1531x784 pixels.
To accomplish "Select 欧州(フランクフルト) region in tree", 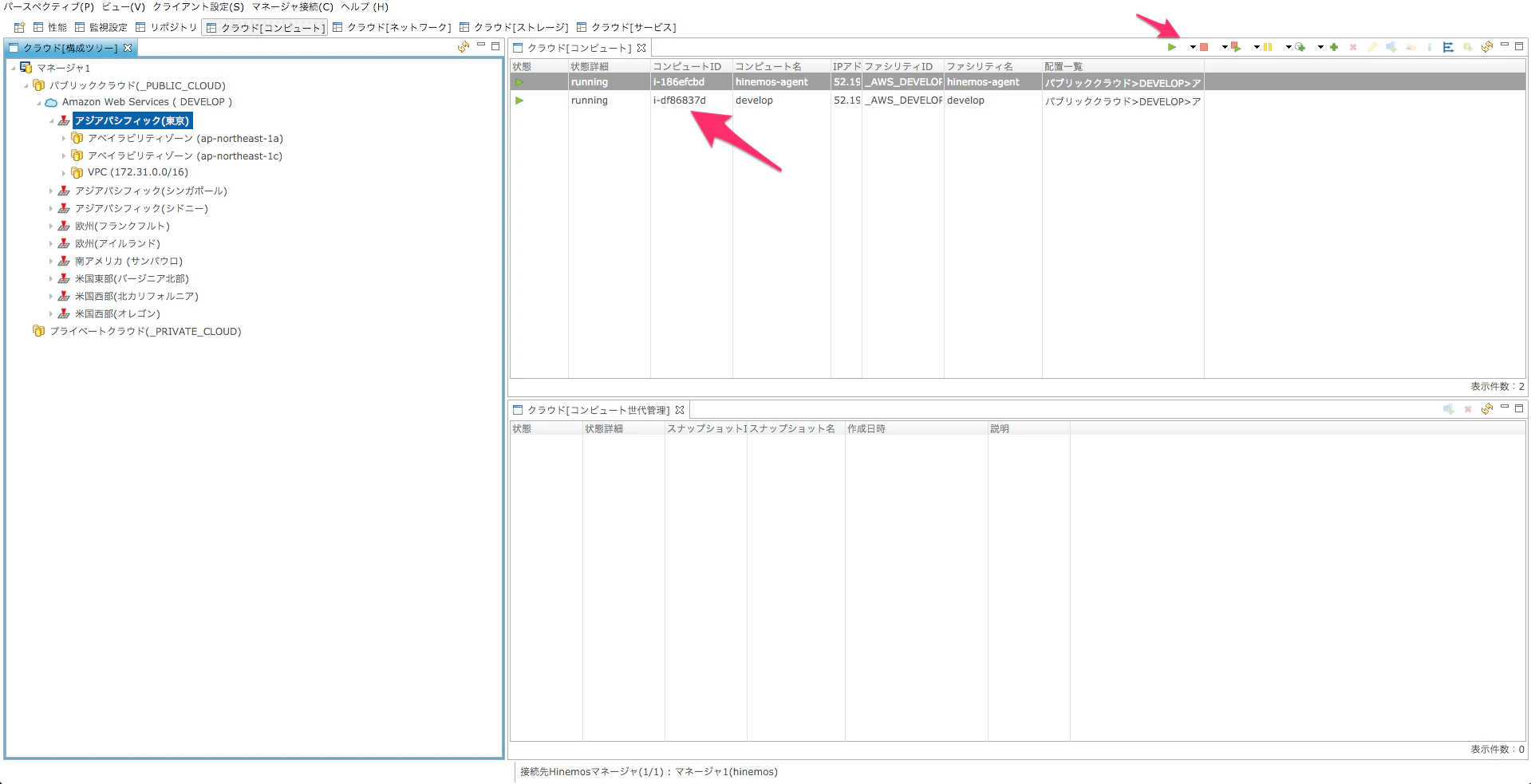I will 122,227.
